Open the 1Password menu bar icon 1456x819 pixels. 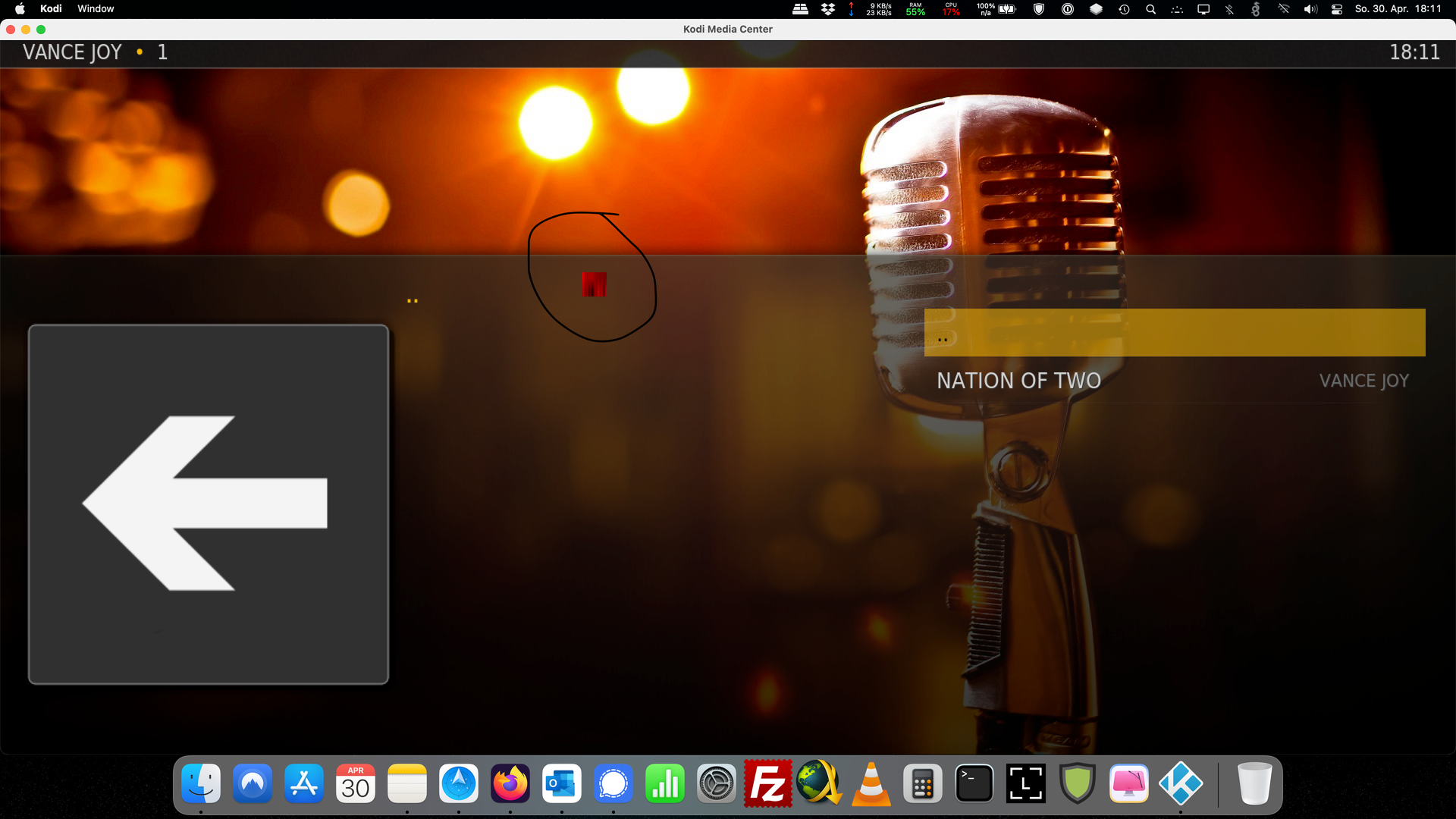pyautogui.click(x=1068, y=9)
